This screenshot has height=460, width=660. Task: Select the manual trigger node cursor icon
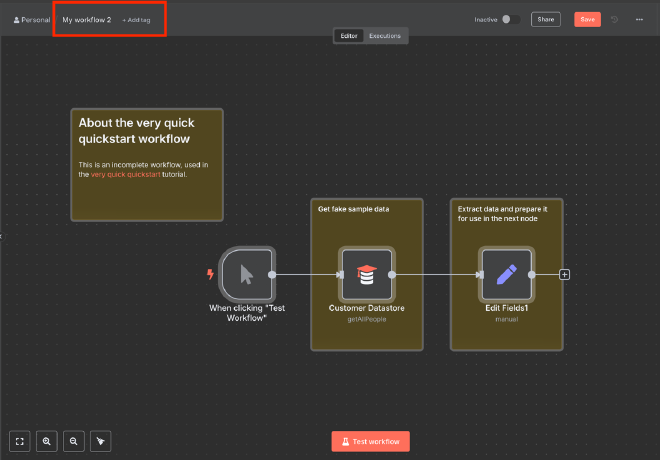[x=246, y=274]
